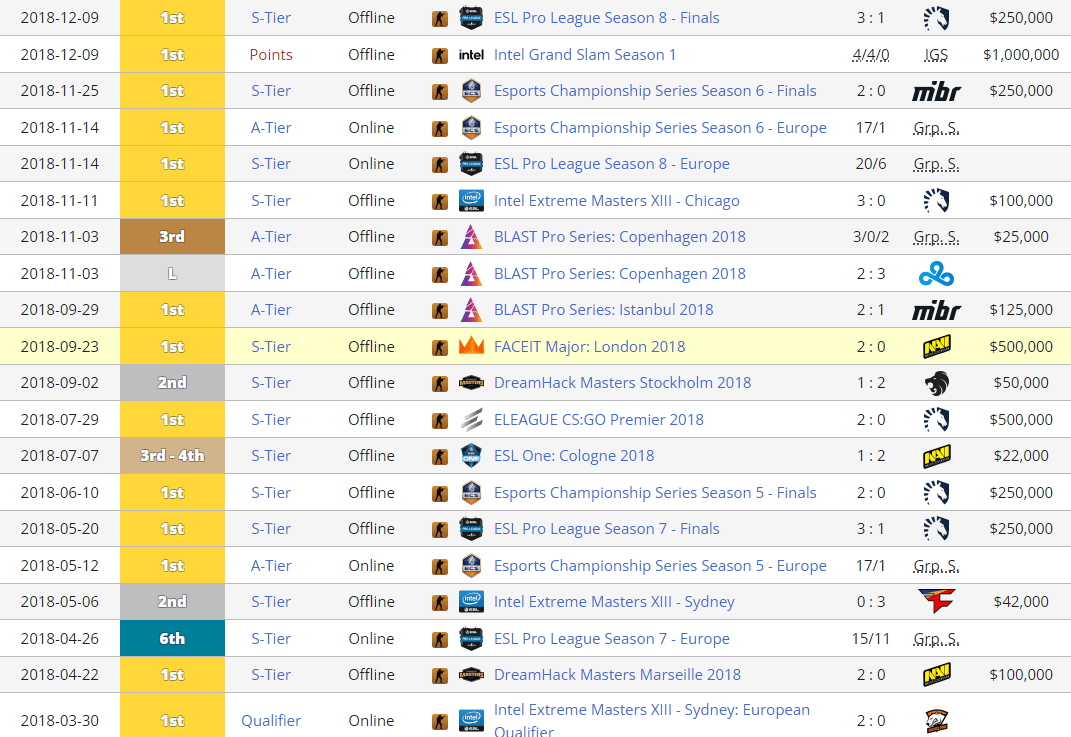Viewport: 1071px width, 737px height.
Task: Click the Na'Vi logo in DreamHack Marseille row
Action: 936,675
